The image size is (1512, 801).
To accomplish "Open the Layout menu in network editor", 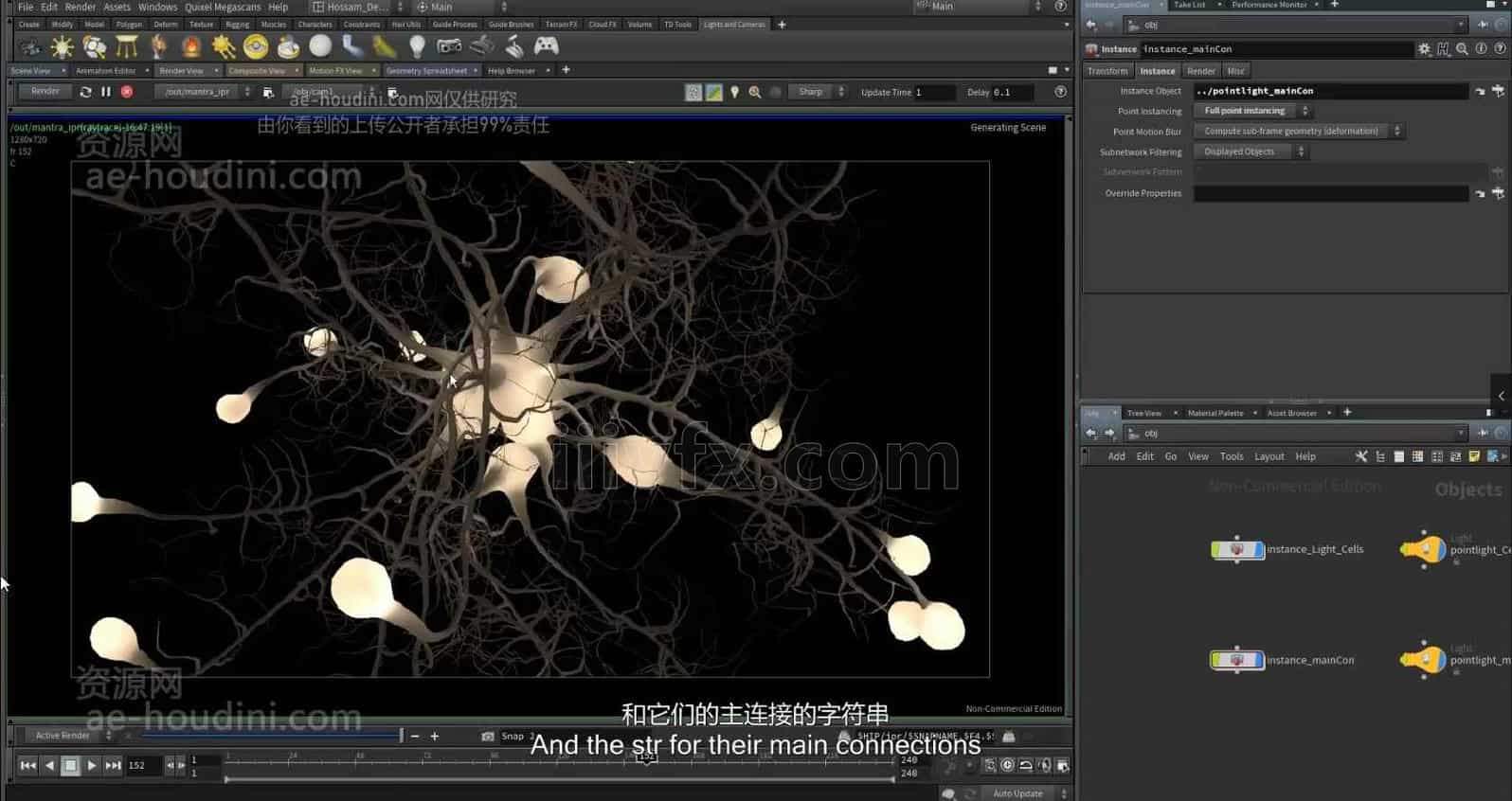I will (1269, 456).
